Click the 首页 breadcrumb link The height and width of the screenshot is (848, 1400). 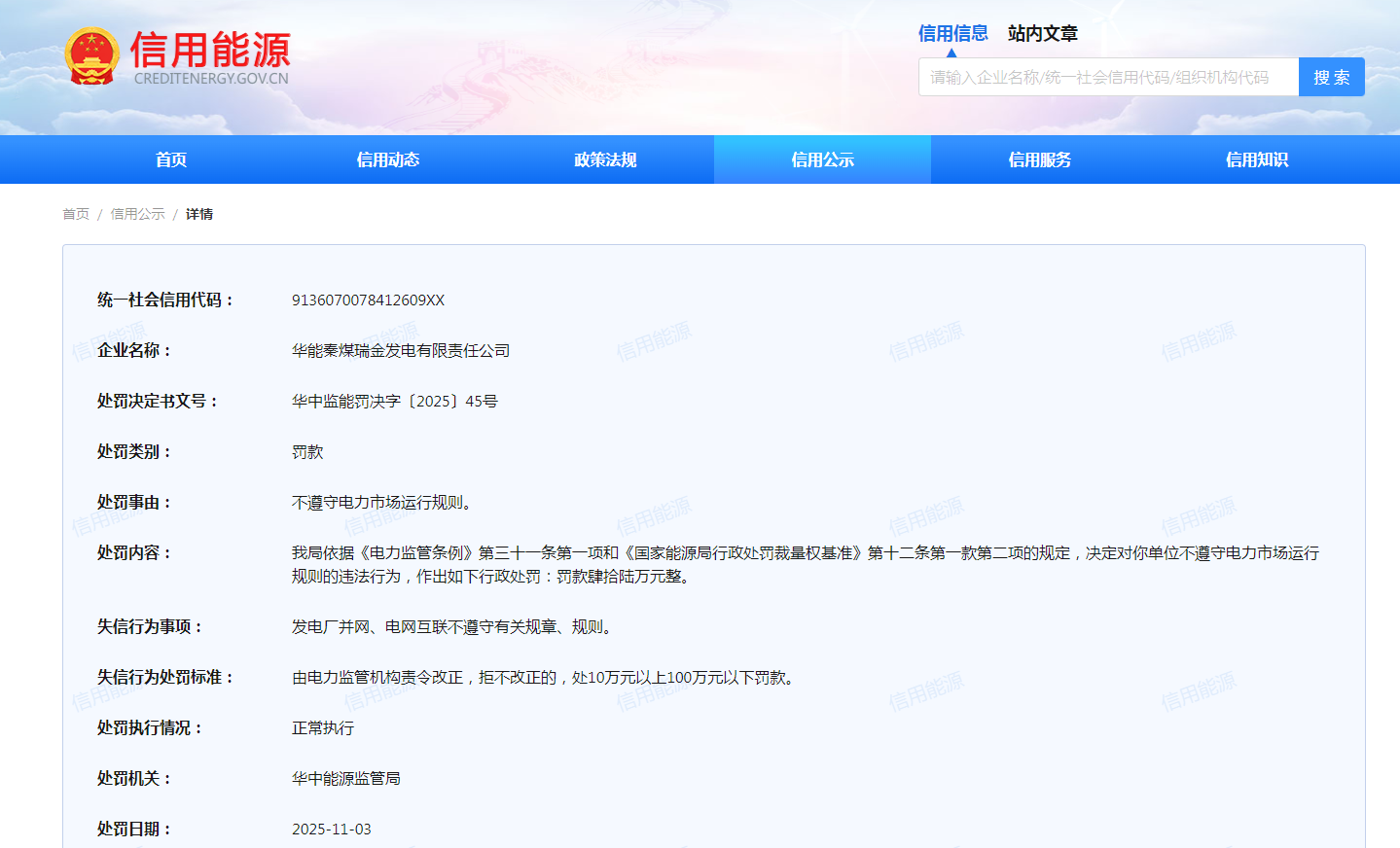75,213
